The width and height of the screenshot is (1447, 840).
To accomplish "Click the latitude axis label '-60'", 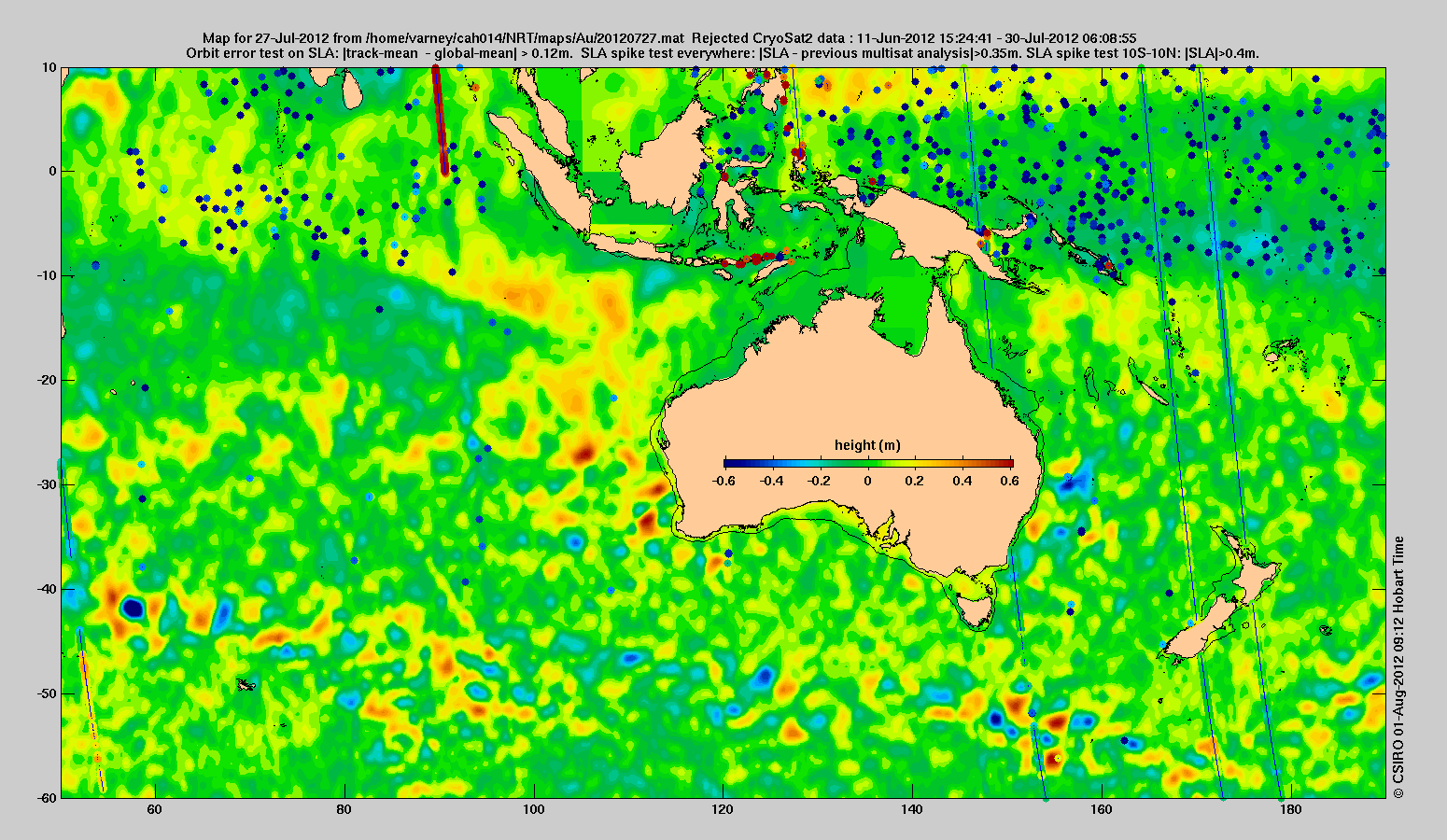I will (47, 798).
